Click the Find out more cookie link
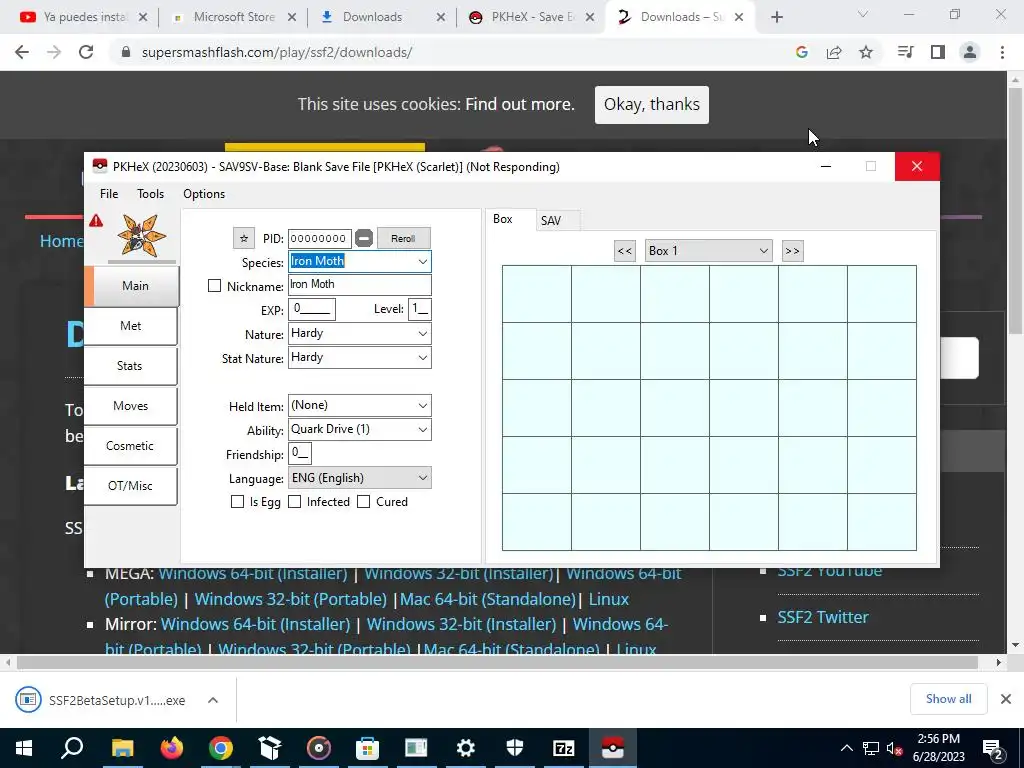 pos(520,104)
